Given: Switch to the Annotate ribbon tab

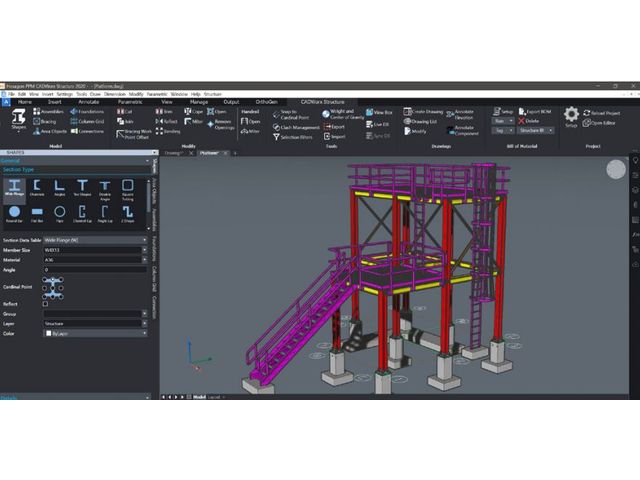Looking at the screenshot, I should [88, 101].
